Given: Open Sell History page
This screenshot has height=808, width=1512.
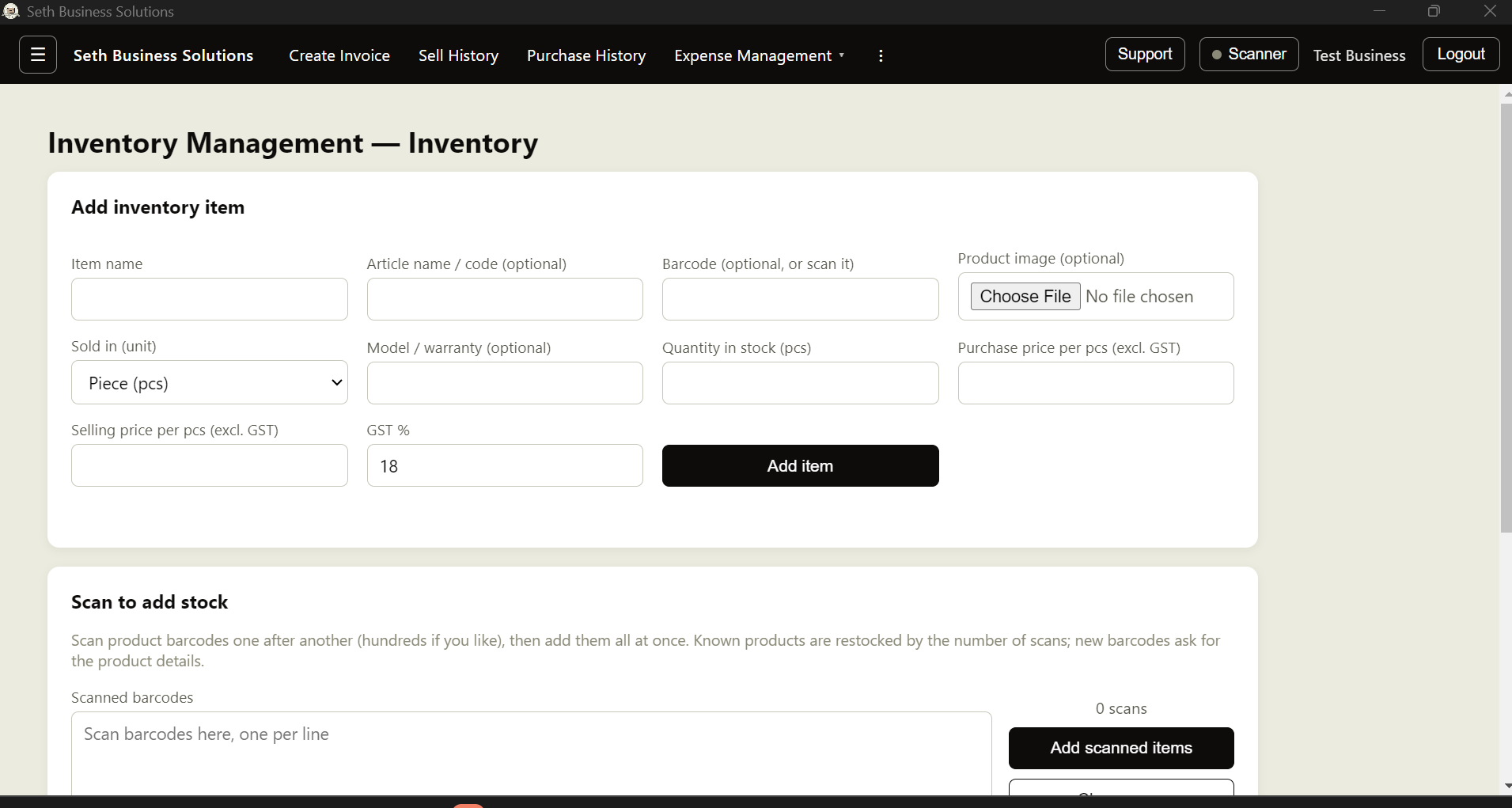Looking at the screenshot, I should [x=458, y=55].
